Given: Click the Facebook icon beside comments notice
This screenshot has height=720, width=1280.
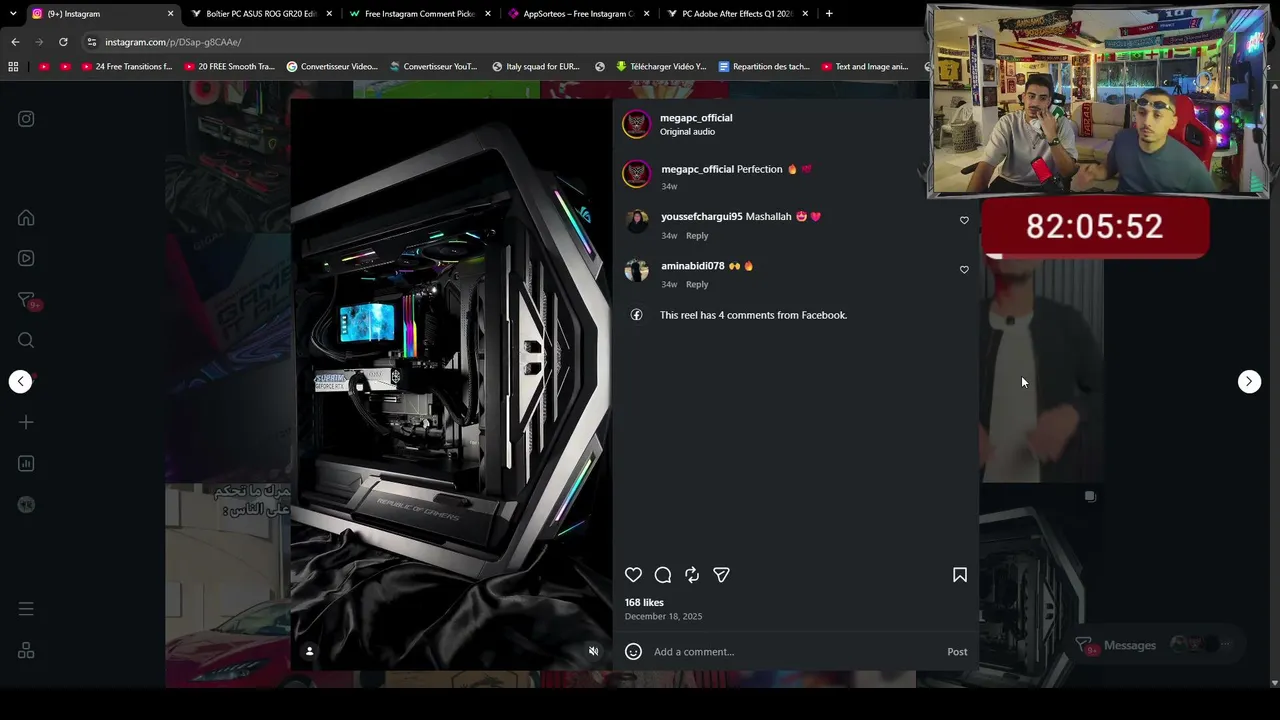Looking at the screenshot, I should click(636, 315).
